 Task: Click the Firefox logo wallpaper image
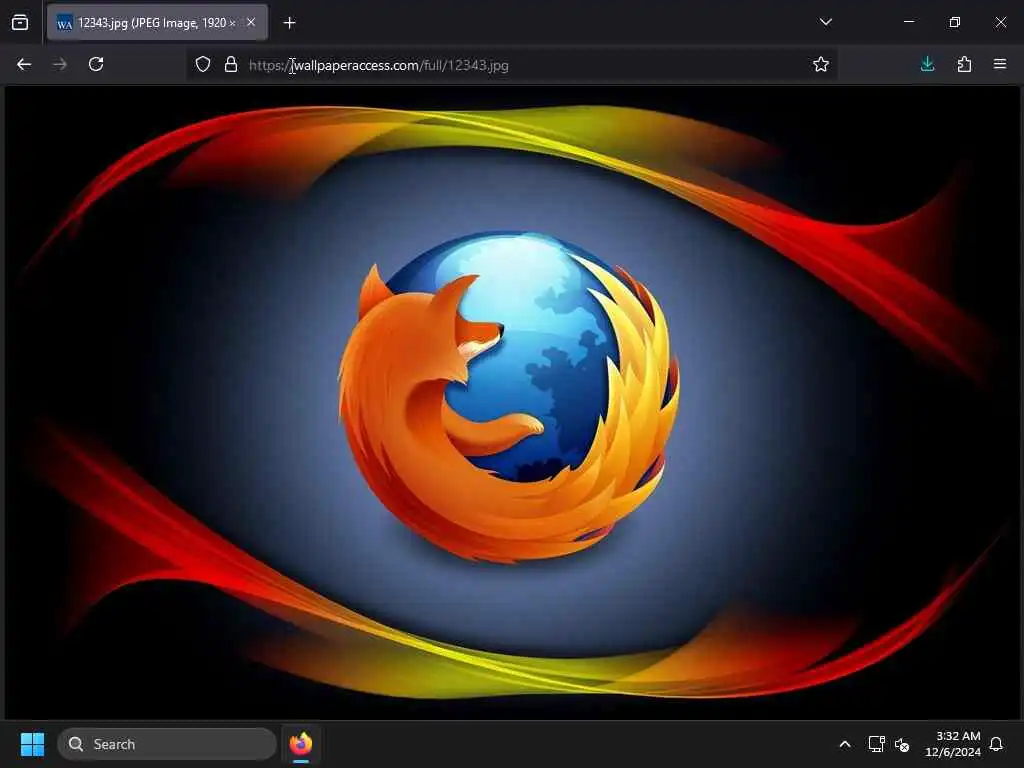(x=512, y=402)
